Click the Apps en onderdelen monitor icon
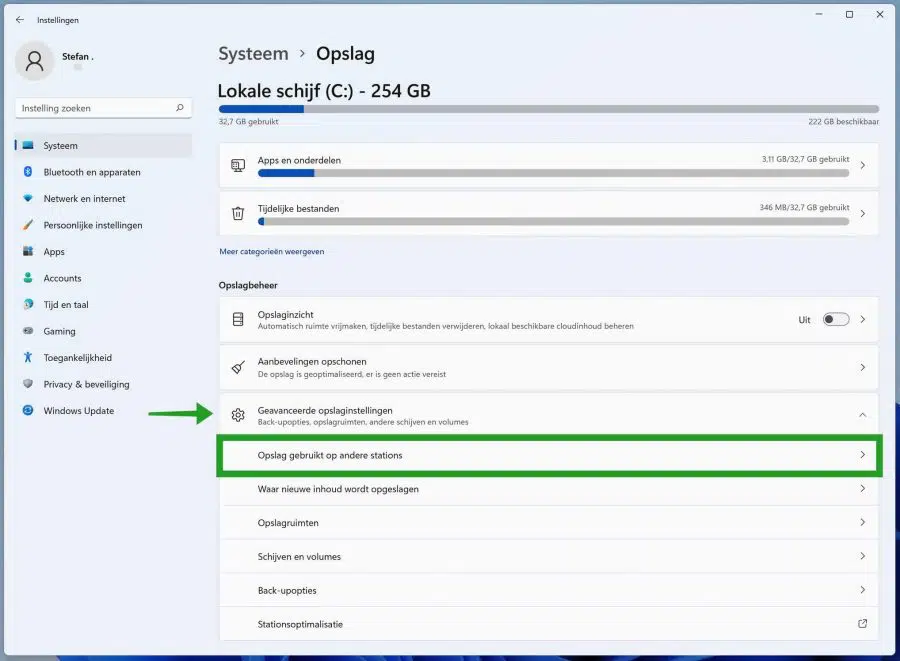 tap(238, 165)
